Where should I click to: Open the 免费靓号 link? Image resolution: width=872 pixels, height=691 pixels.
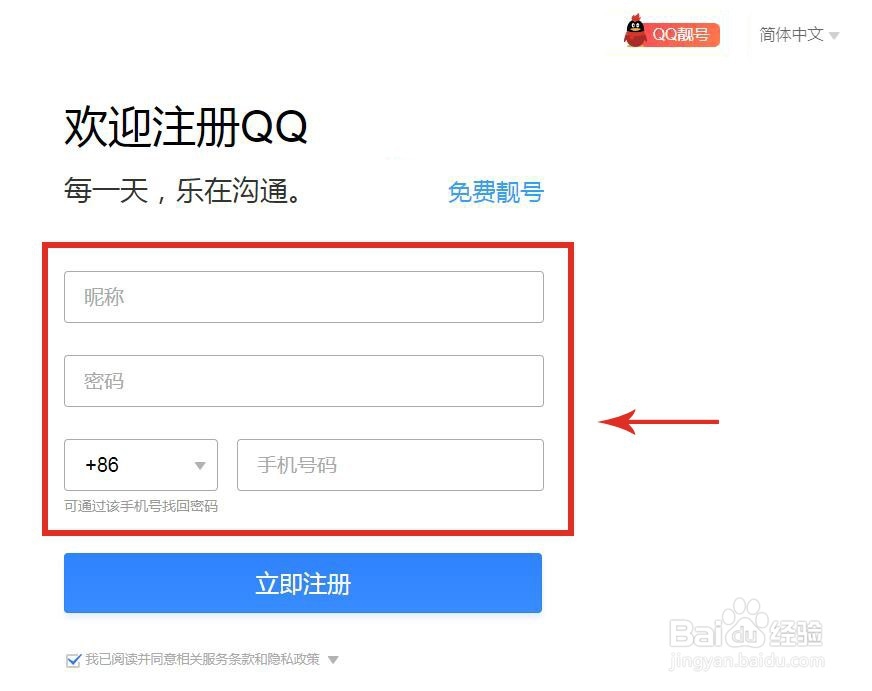(x=496, y=192)
